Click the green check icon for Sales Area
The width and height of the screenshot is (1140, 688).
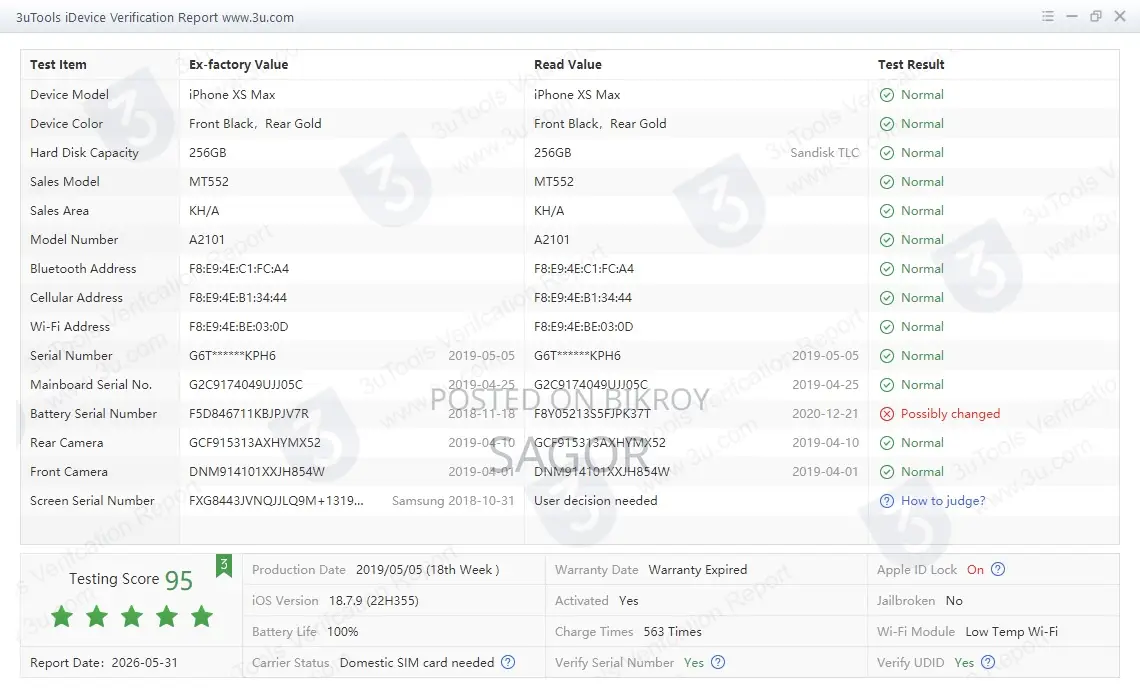[x=887, y=211]
